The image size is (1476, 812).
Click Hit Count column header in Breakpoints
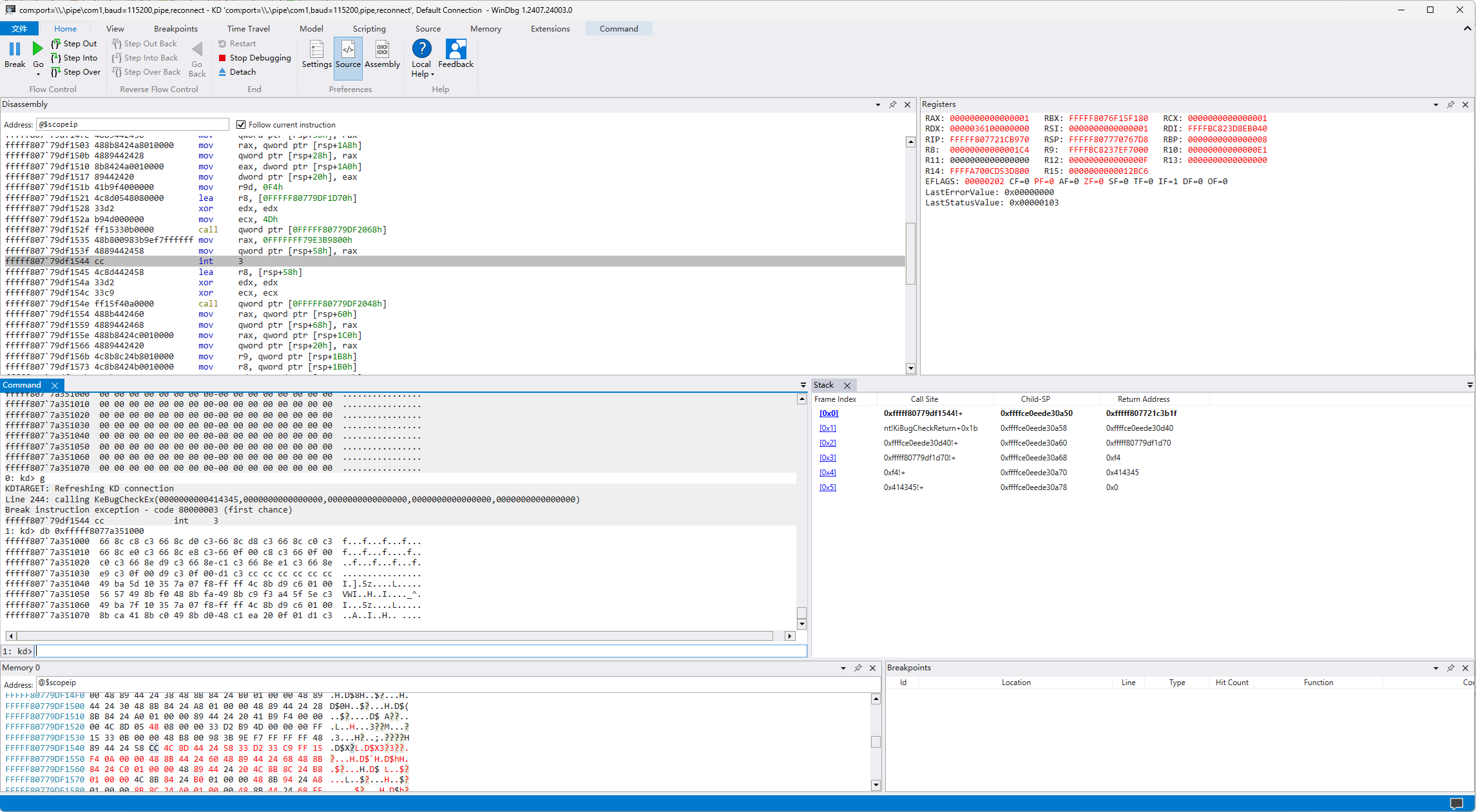[1232, 683]
